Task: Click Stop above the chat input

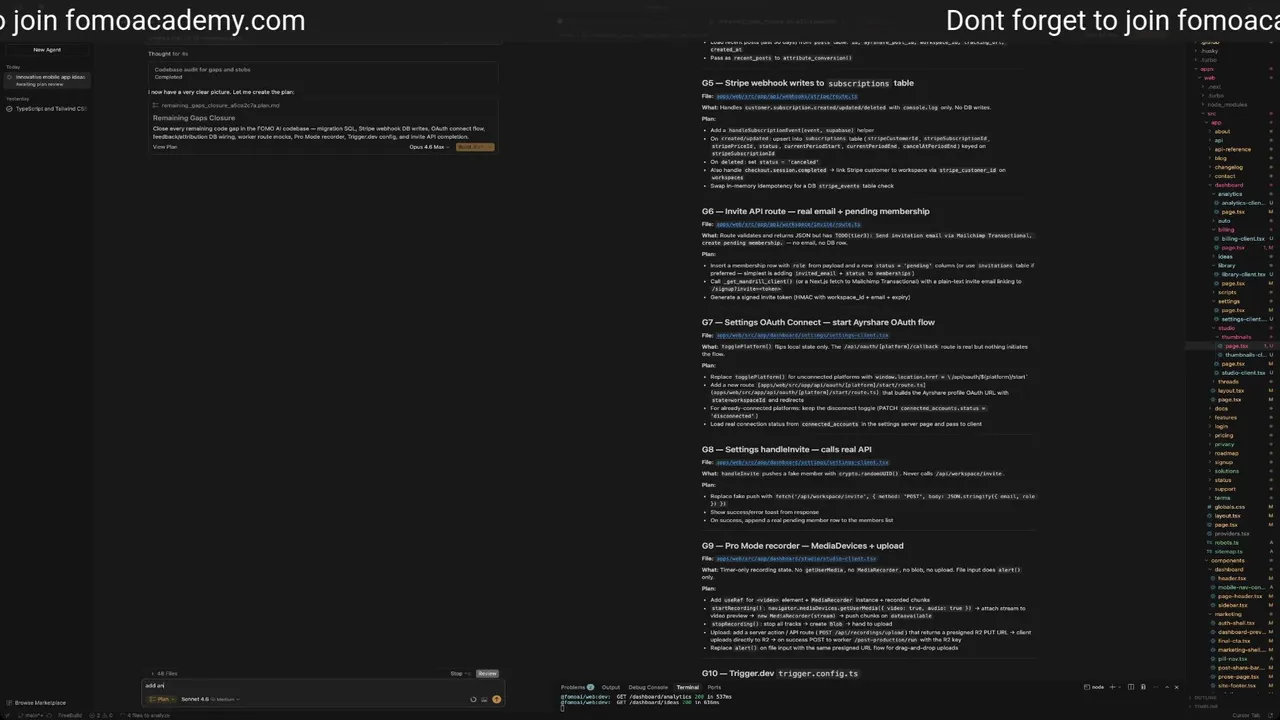Action: (458, 673)
